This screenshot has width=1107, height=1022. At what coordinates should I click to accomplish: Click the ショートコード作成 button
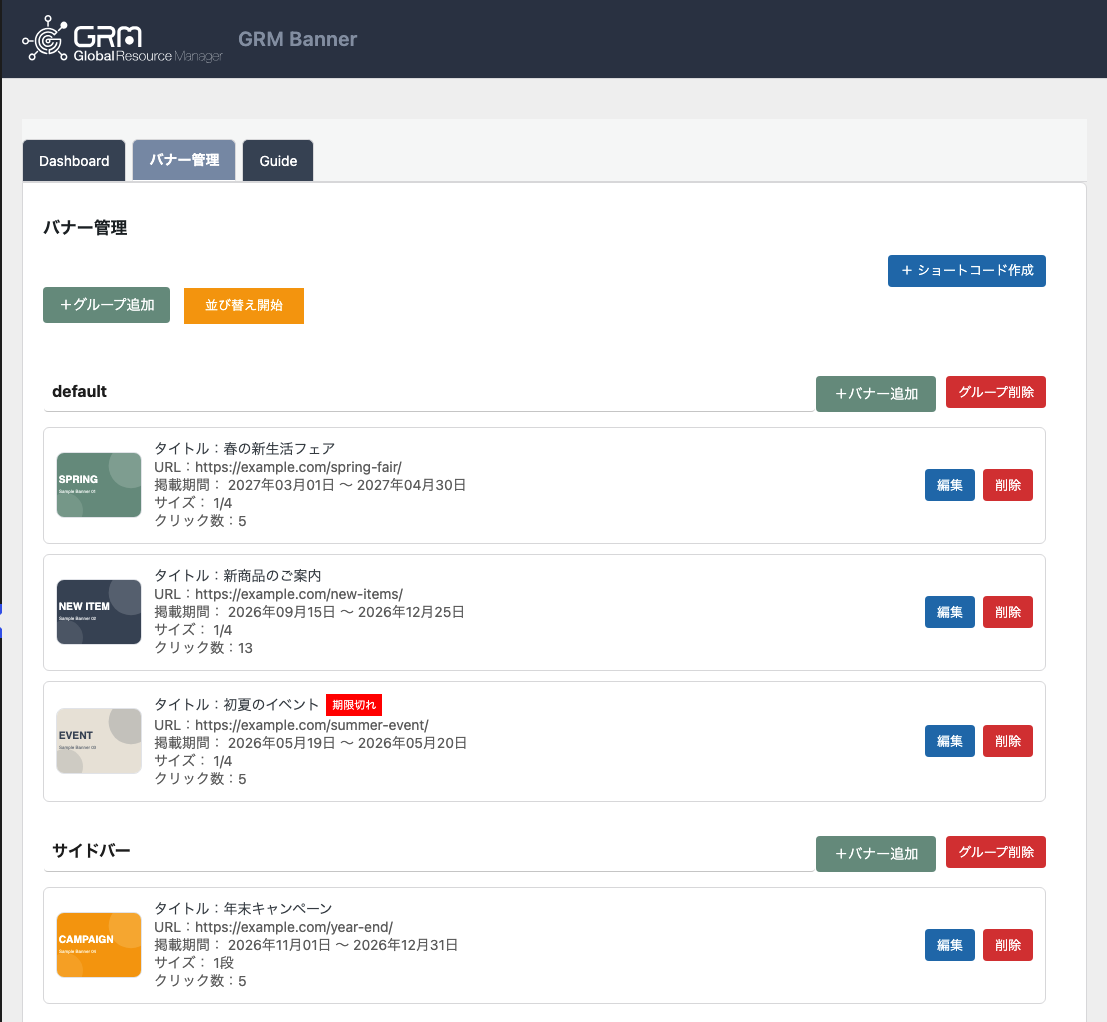(x=967, y=271)
